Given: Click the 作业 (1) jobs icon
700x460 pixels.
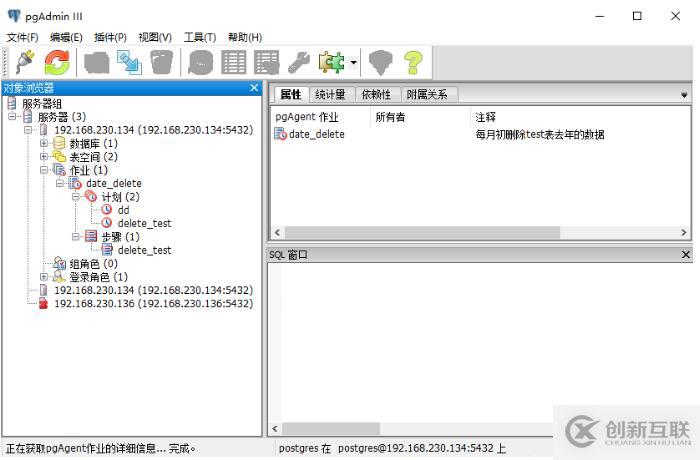Looking at the screenshot, I should pos(59,170).
